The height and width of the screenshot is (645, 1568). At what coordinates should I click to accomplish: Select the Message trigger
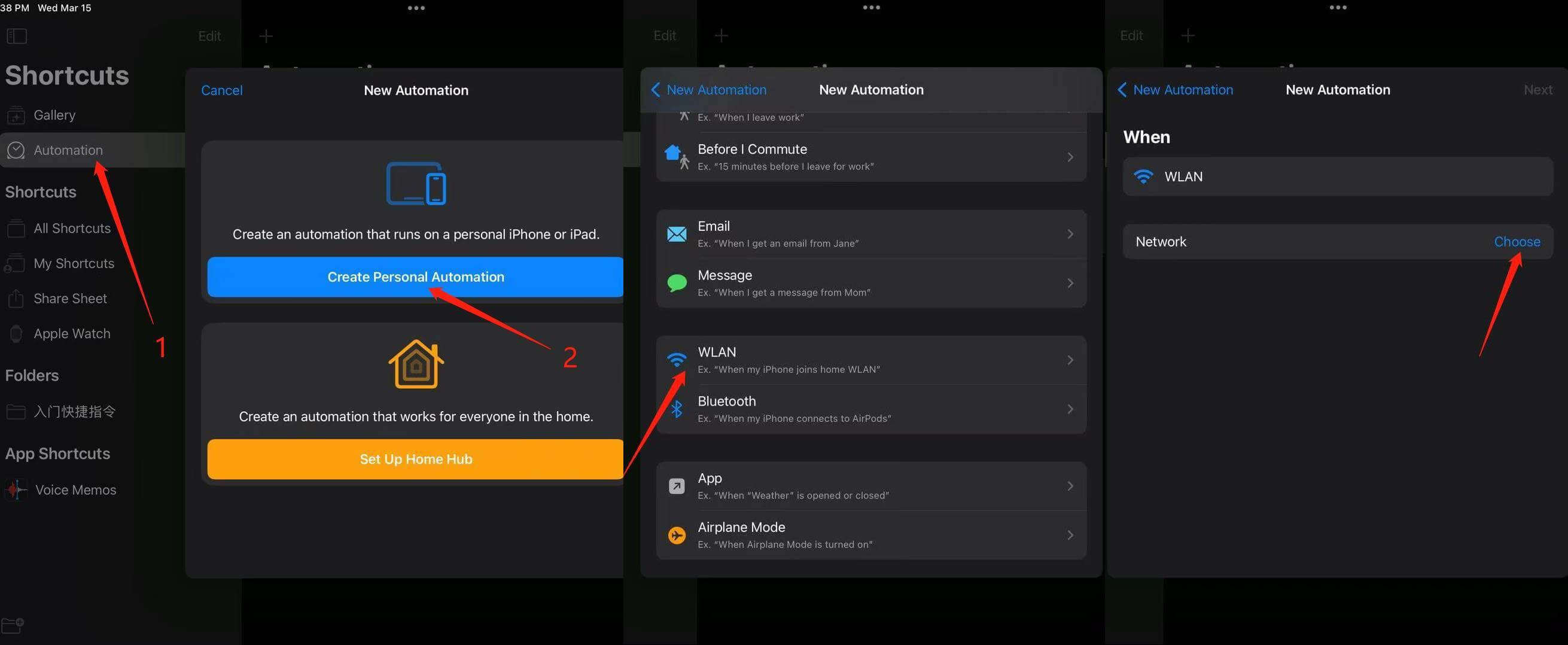click(871, 283)
